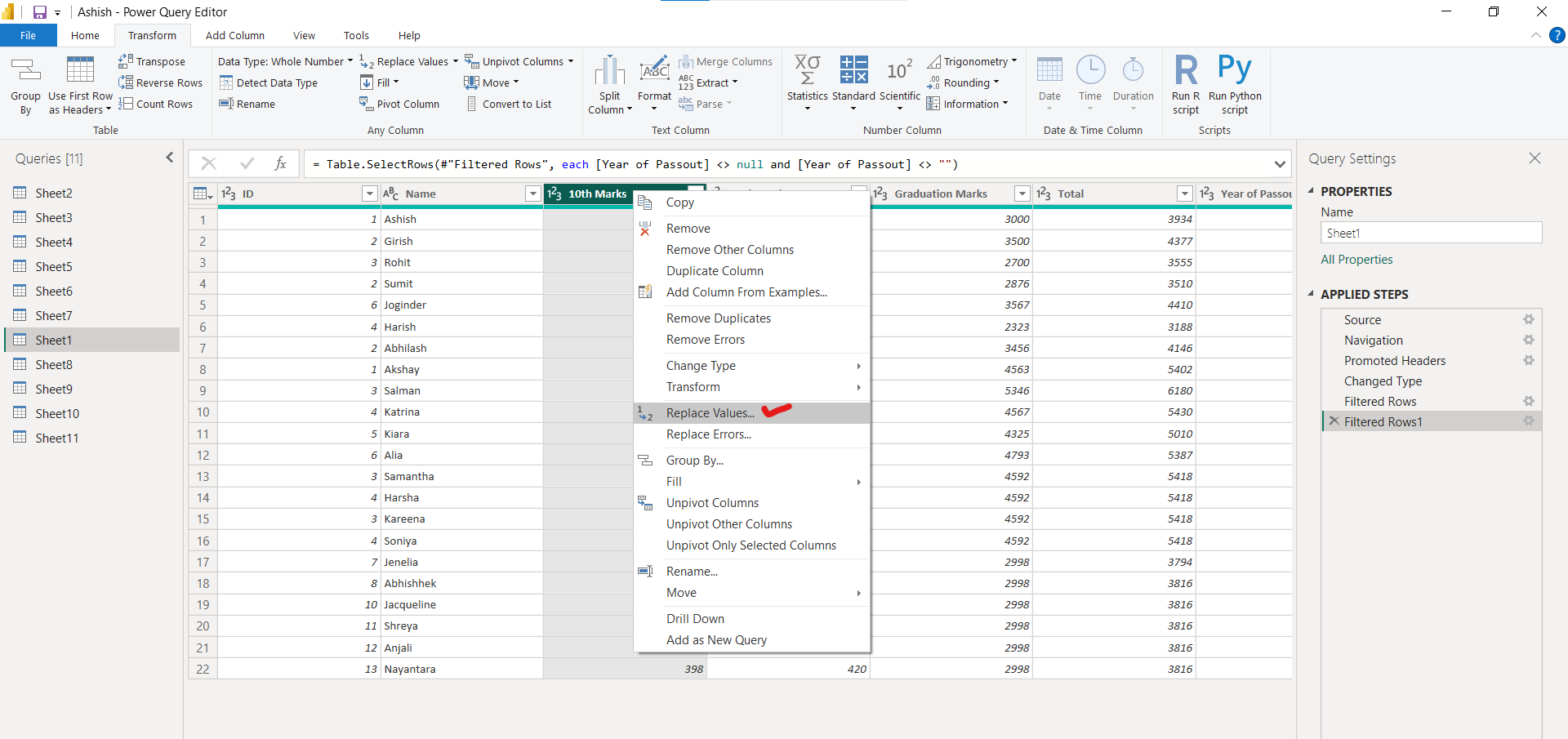The image size is (1568, 739).
Task: Open the Pivot Column tool
Action: pos(399,104)
